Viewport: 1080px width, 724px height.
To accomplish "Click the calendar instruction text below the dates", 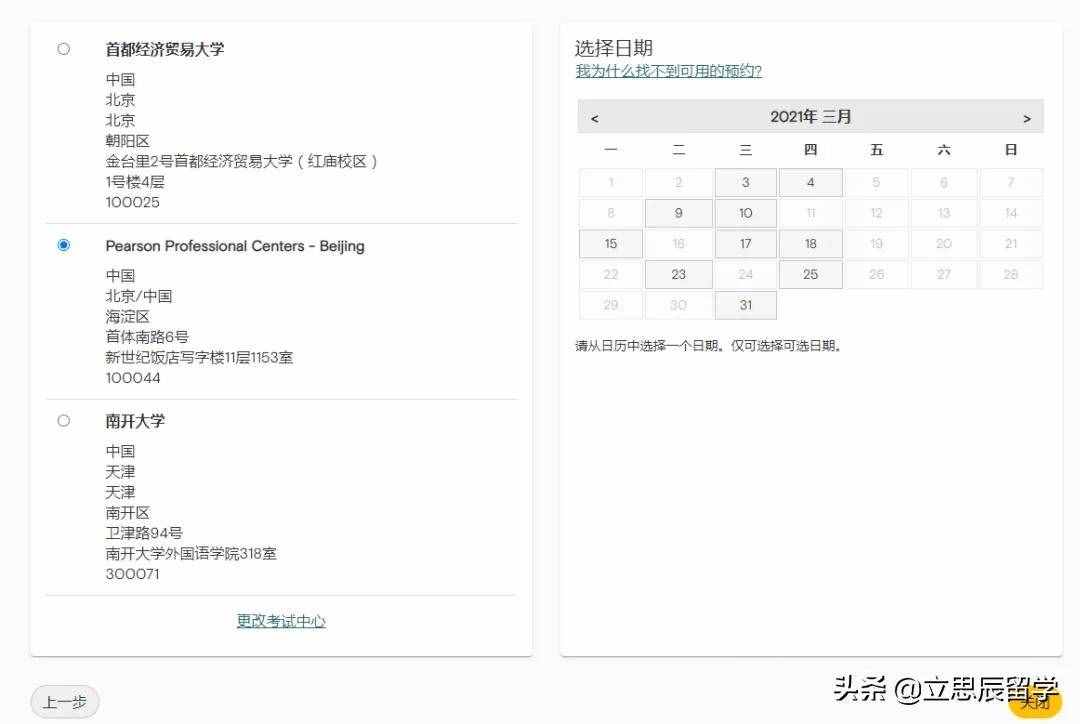I will pos(709,346).
